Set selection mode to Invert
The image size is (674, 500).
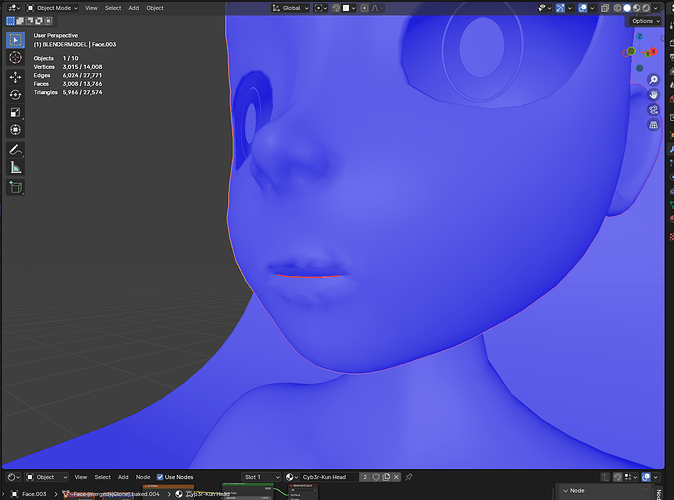tap(39, 21)
